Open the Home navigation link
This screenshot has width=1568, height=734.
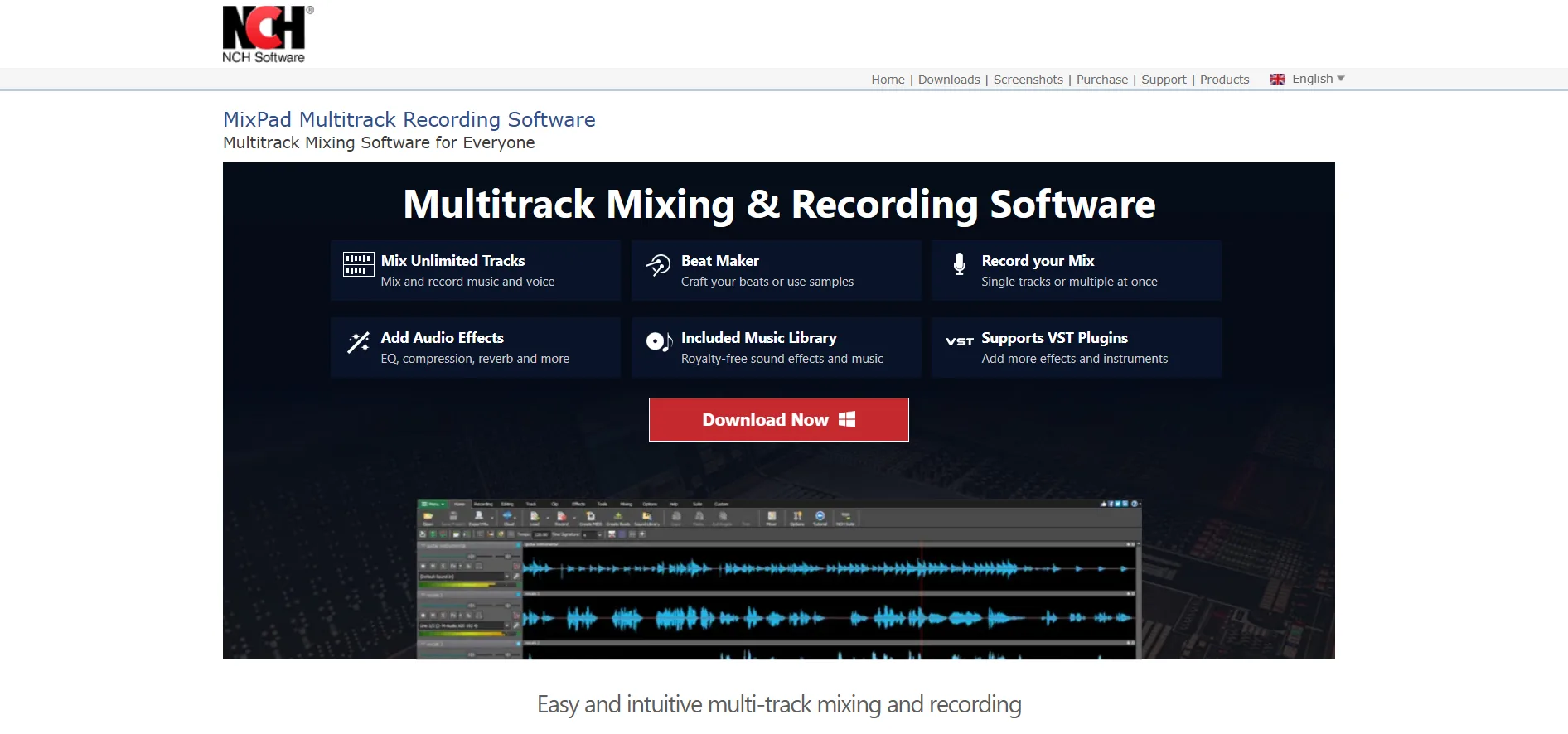(x=888, y=80)
